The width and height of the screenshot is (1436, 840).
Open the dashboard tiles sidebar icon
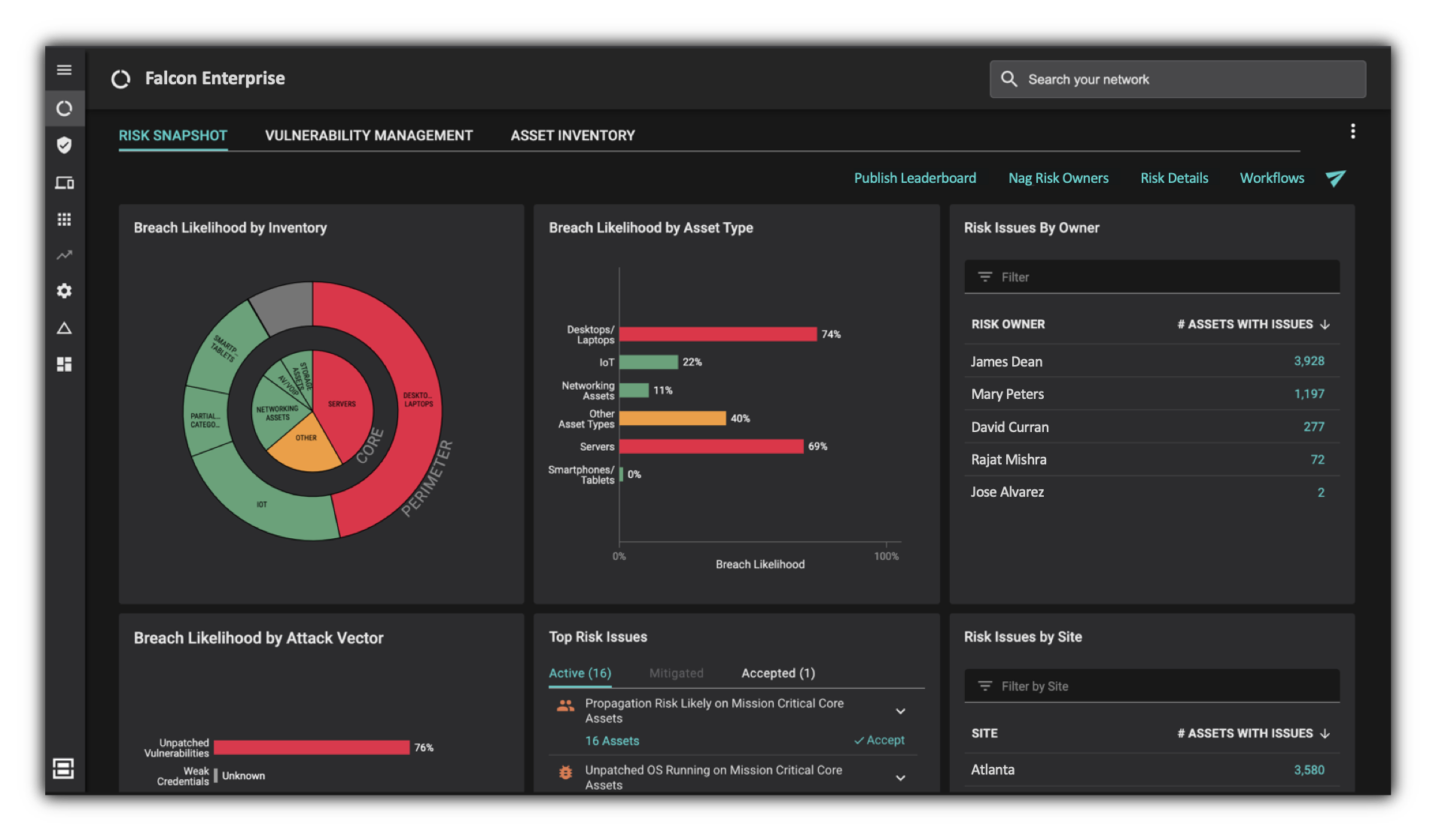point(64,364)
